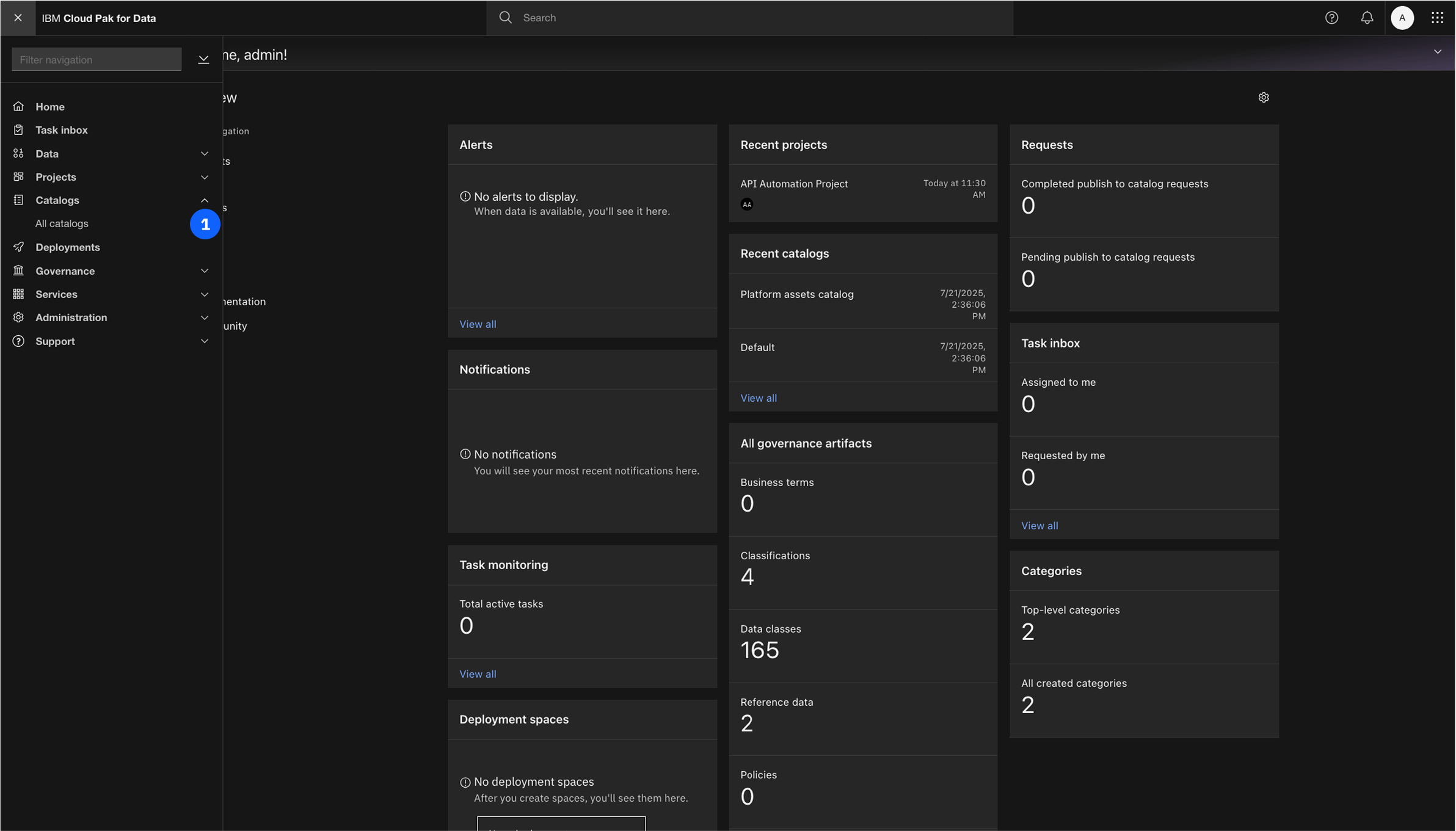This screenshot has height=831, width=1456.
Task: Open the app switcher grid icon
Action: click(1437, 18)
